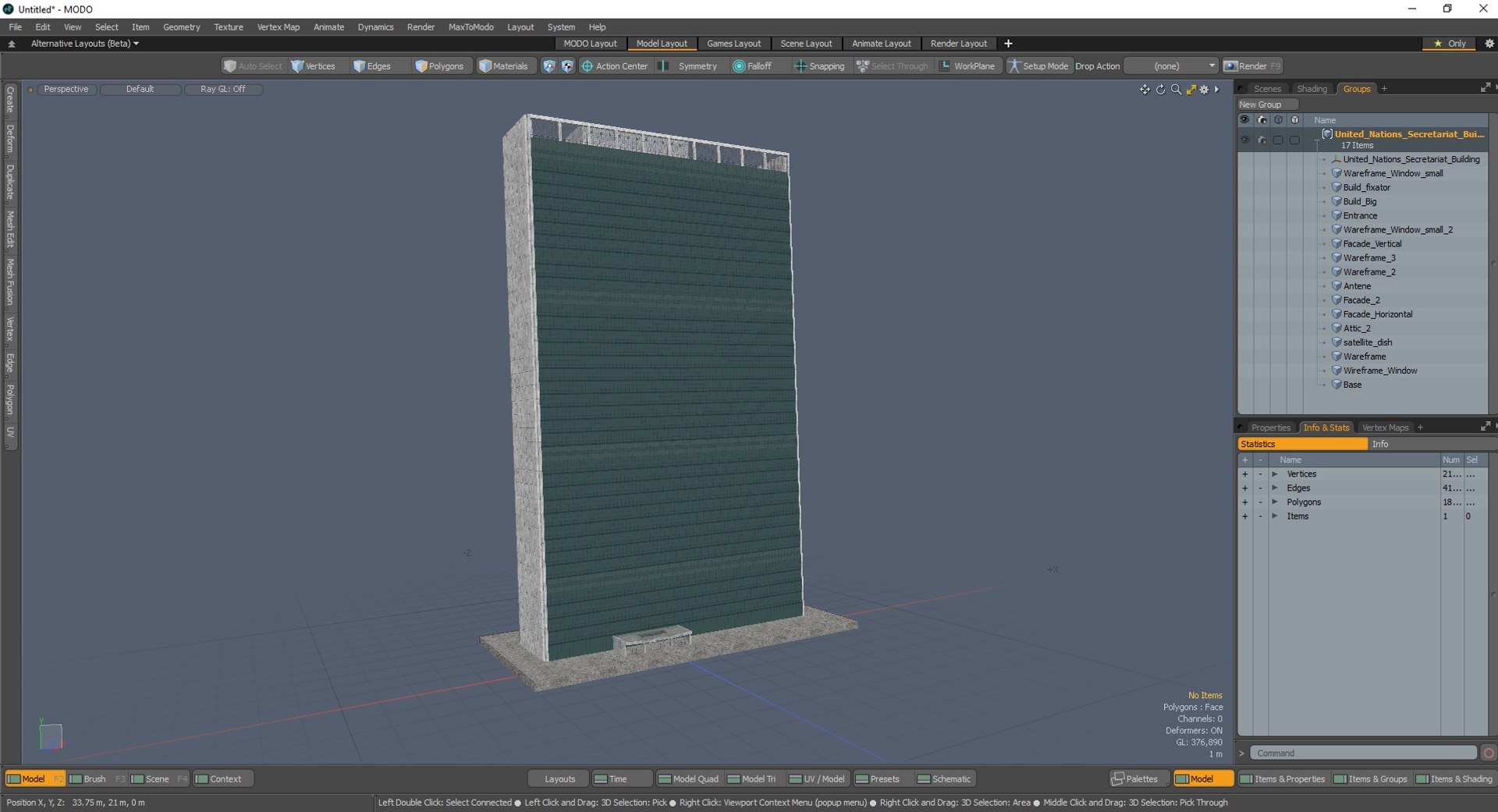Toggle the Only star button
Screen dimensions: 1498x812
pos(1450,44)
